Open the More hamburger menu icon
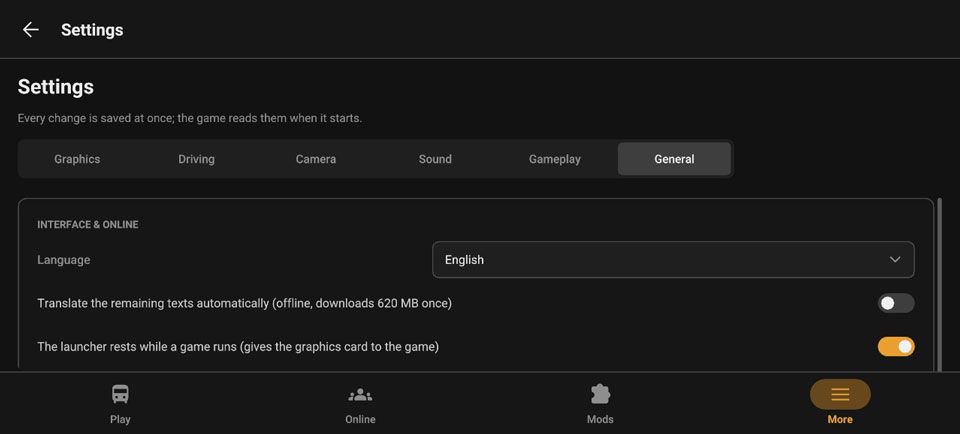The height and width of the screenshot is (434, 960). (840, 394)
